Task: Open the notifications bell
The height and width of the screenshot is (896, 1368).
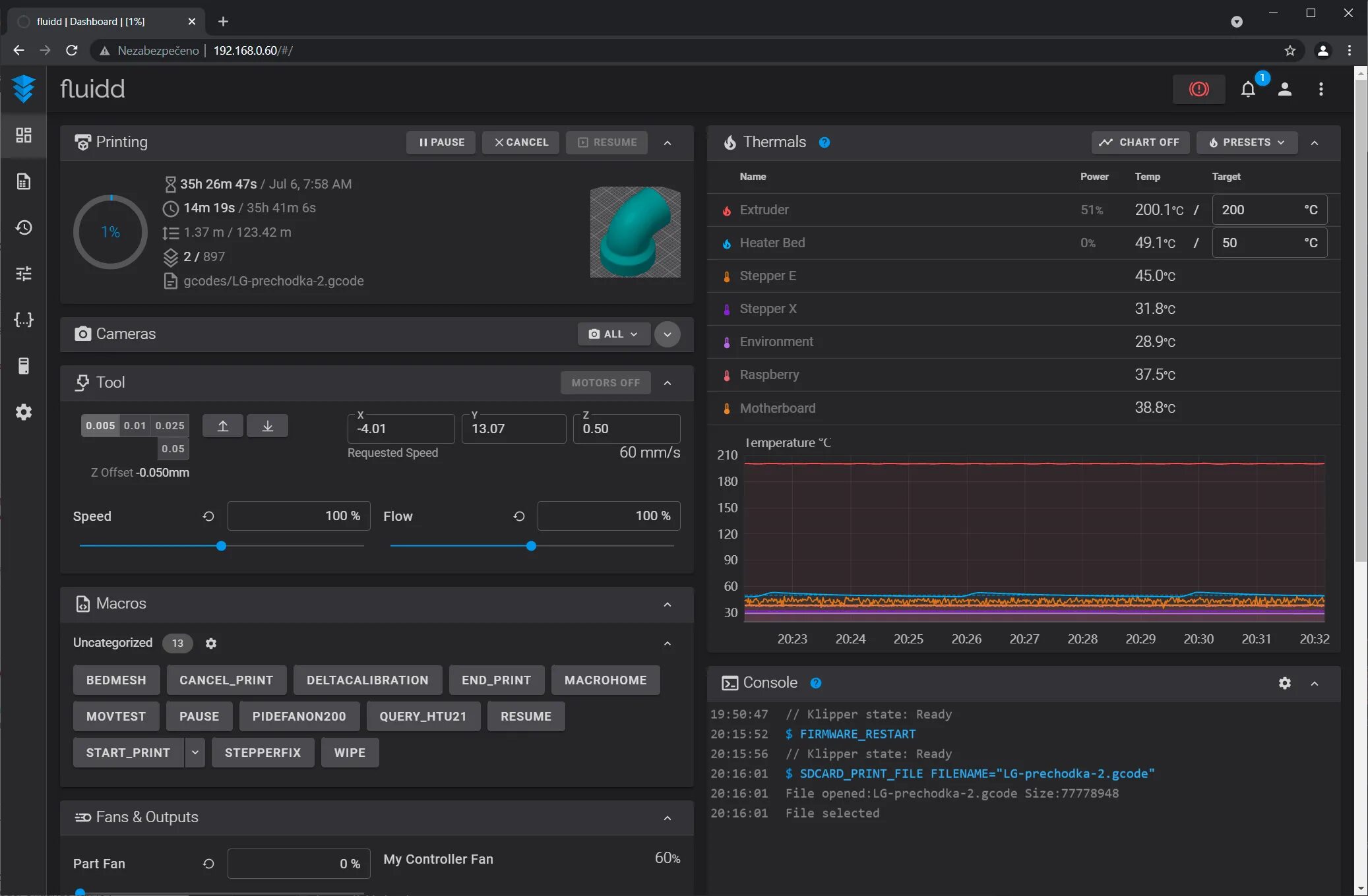Action: 1247,89
